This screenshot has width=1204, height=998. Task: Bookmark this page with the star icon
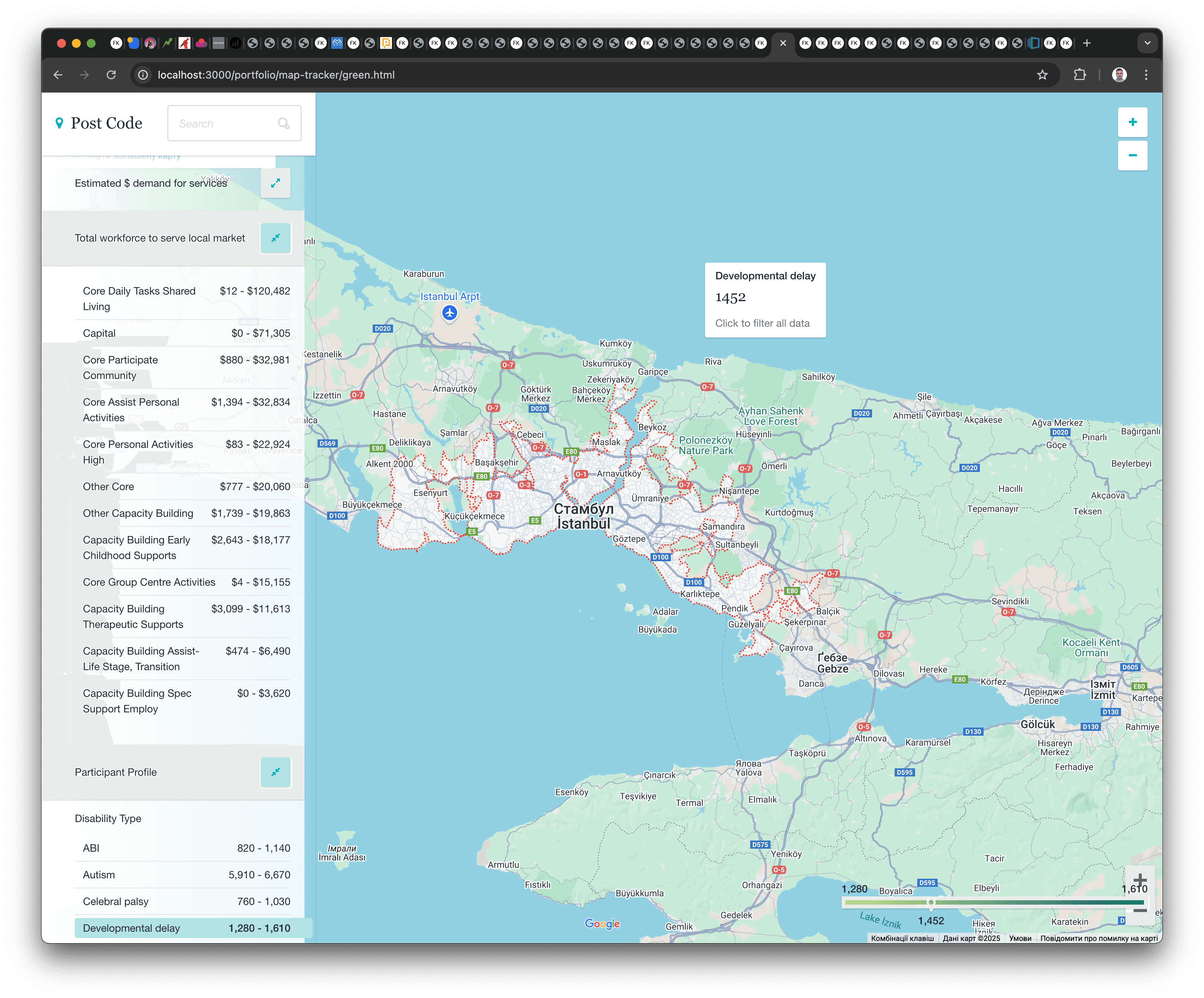pyautogui.click(x=1042, y=75)
